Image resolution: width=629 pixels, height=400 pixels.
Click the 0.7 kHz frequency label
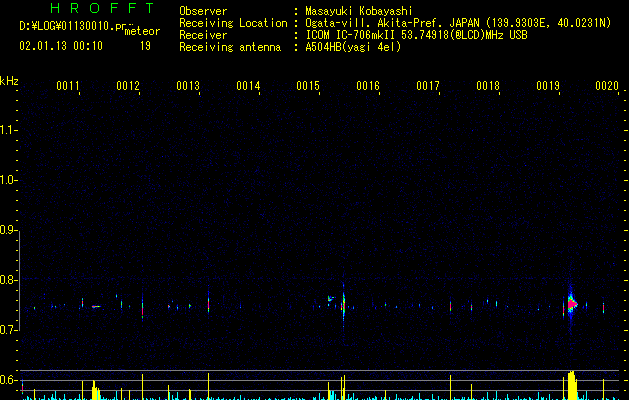[8, 330]
